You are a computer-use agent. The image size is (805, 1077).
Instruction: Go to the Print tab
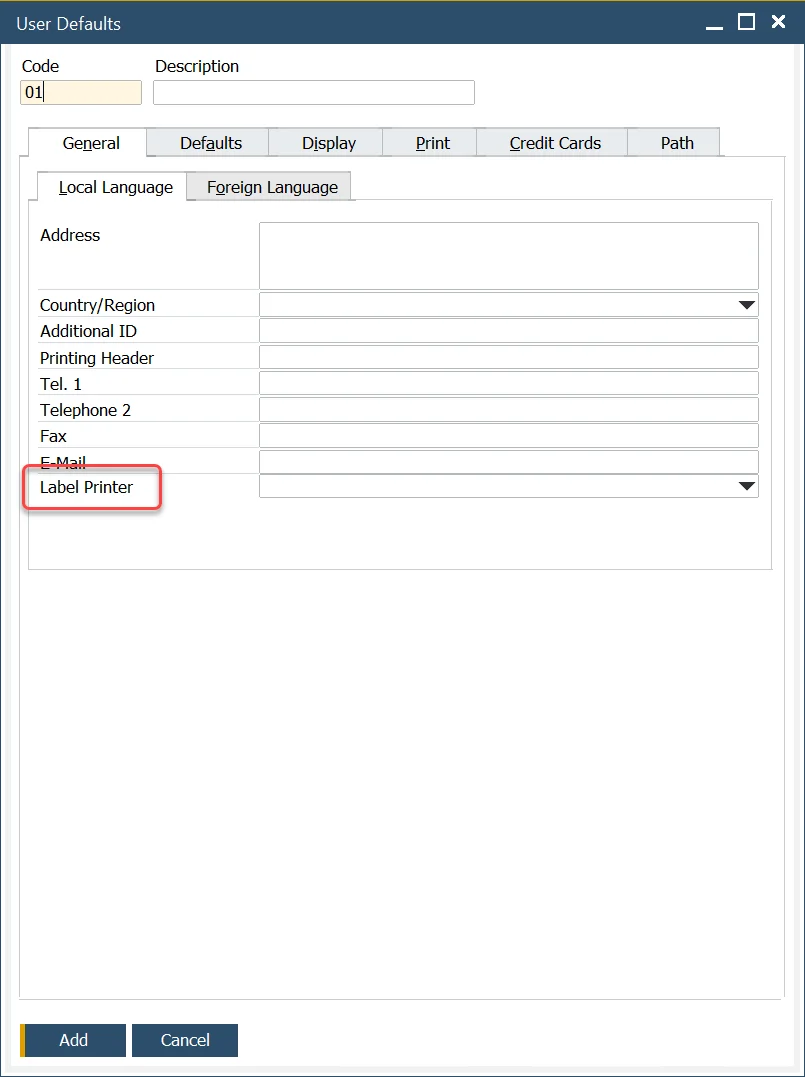(432, 143)
